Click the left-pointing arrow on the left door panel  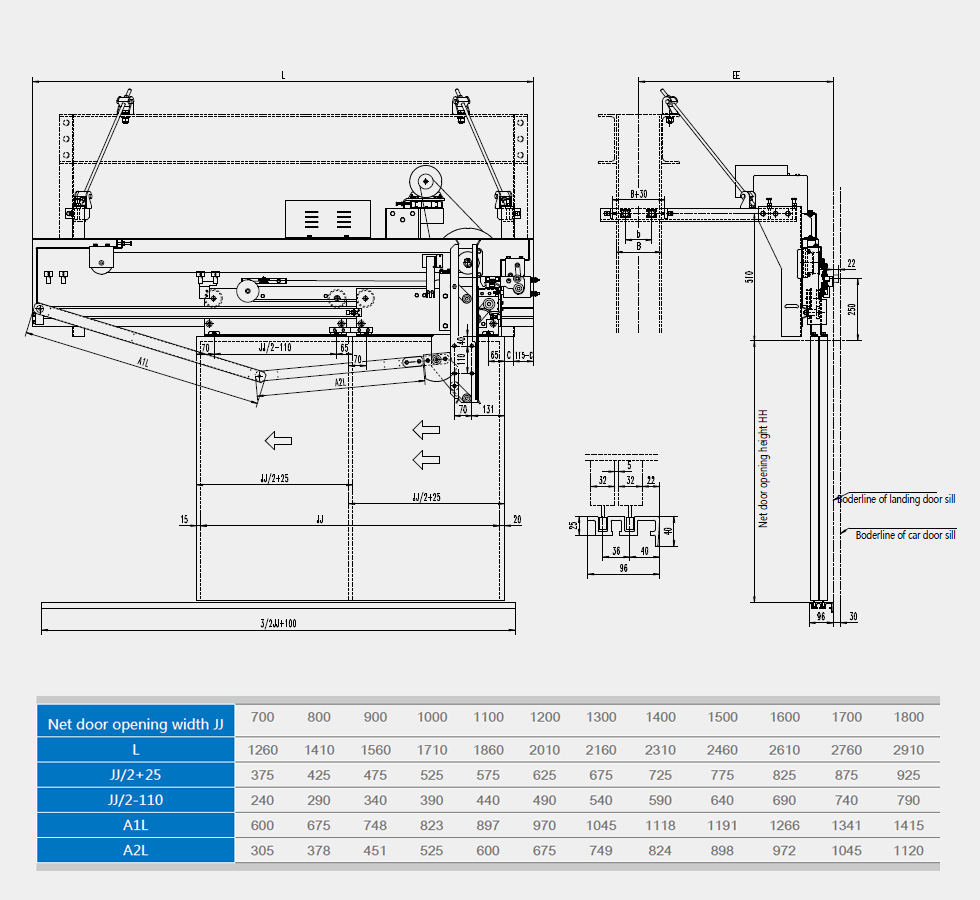[278, 439]
